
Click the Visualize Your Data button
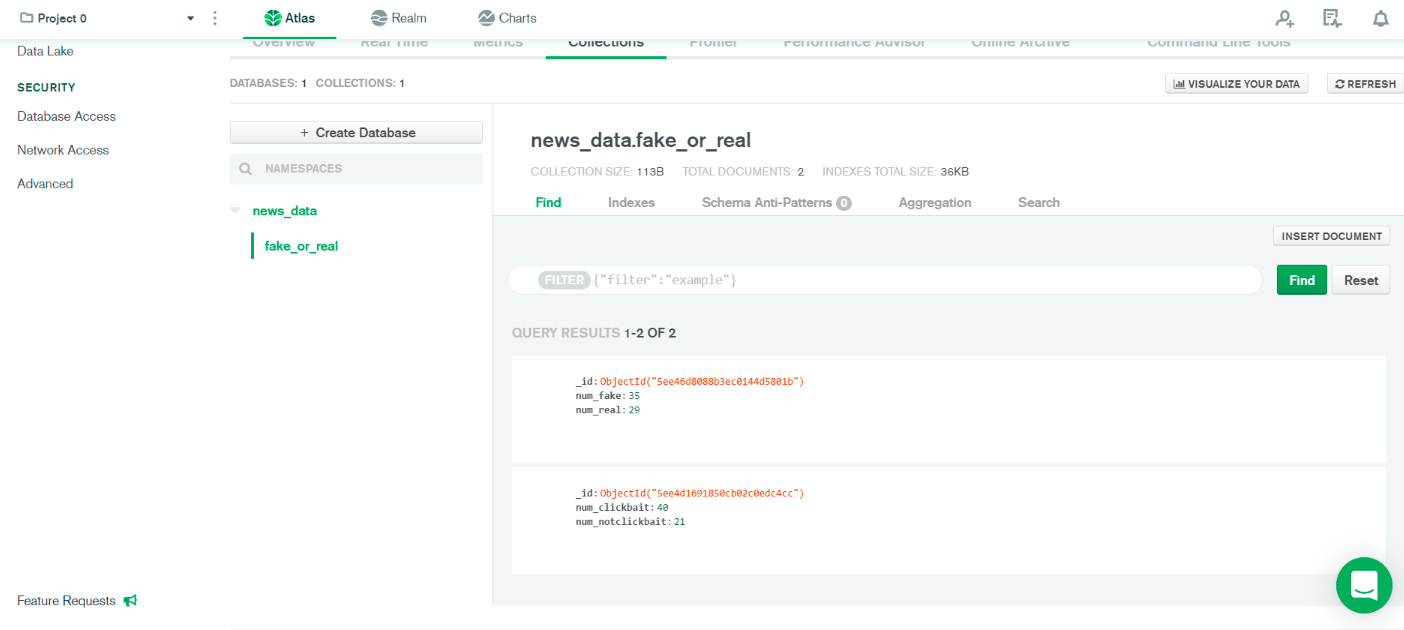[1236, 84]
